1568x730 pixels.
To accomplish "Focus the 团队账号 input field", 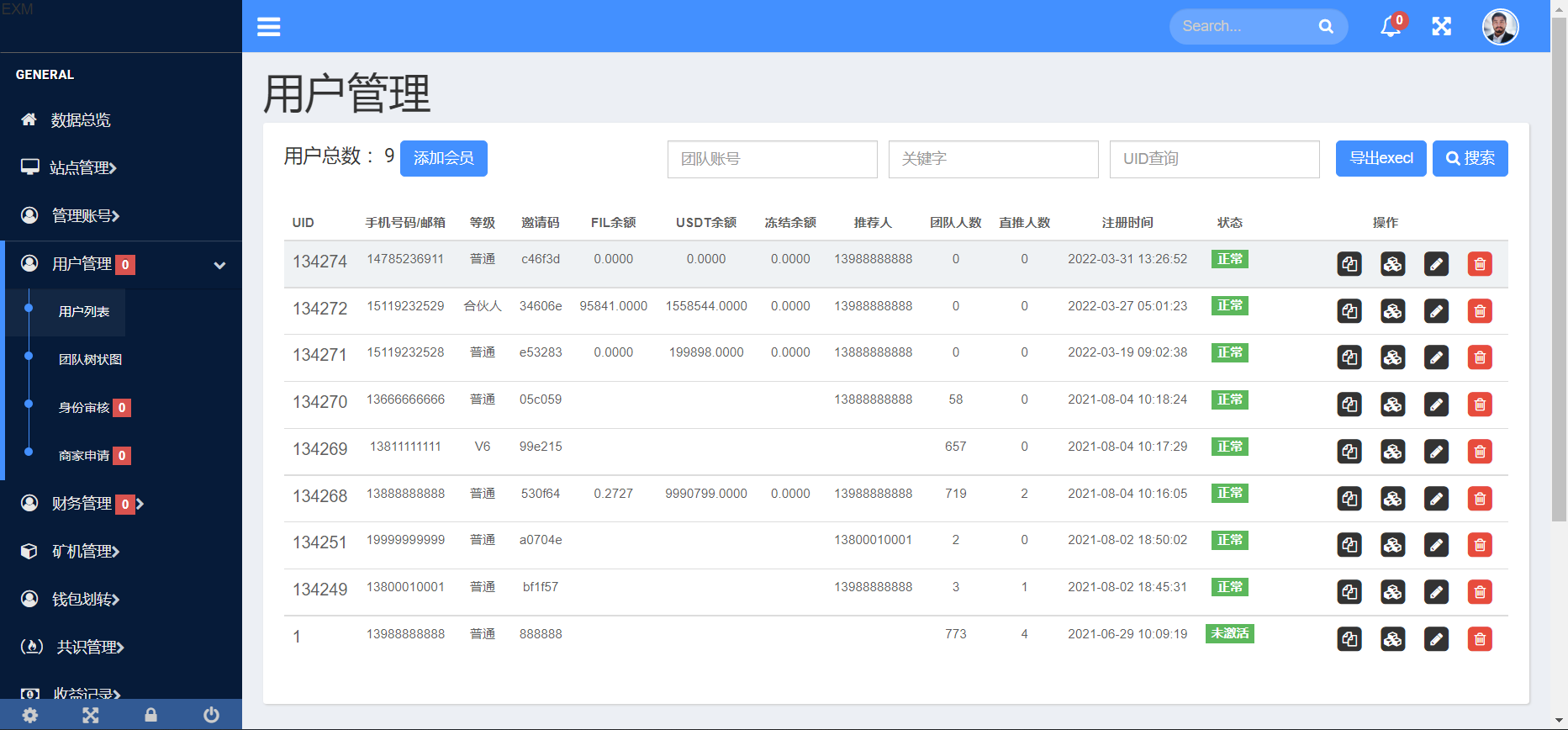I will (773, 159).
